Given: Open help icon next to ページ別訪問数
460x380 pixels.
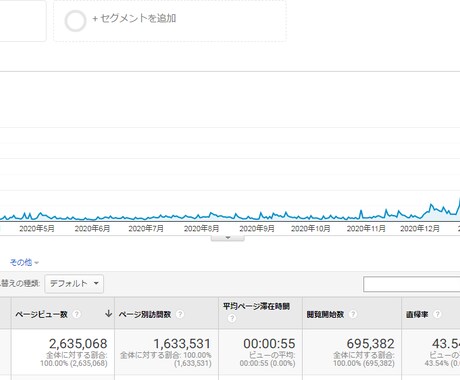Looking at the screenshot, I should tap(180, 314).
